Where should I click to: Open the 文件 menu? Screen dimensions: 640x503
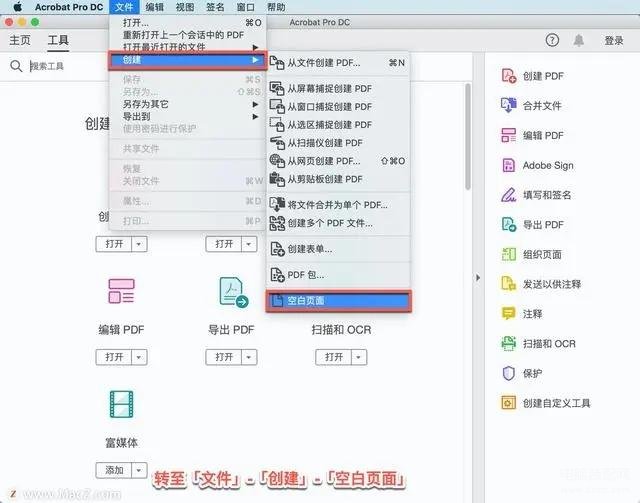coord(124,7)
